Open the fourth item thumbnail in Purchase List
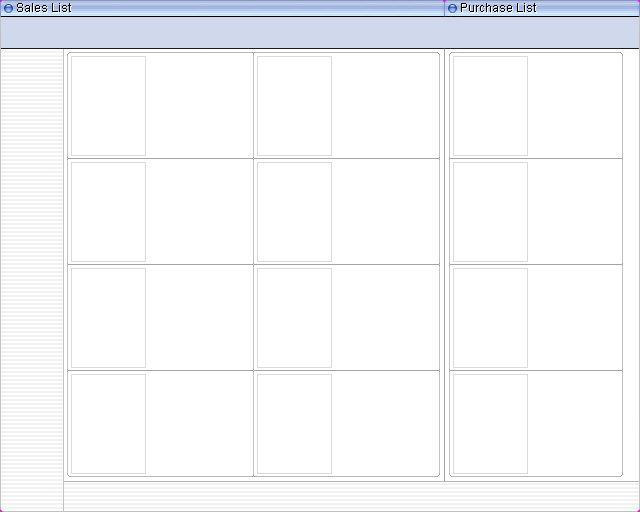 pyautogui.click(x=490, y=424)
